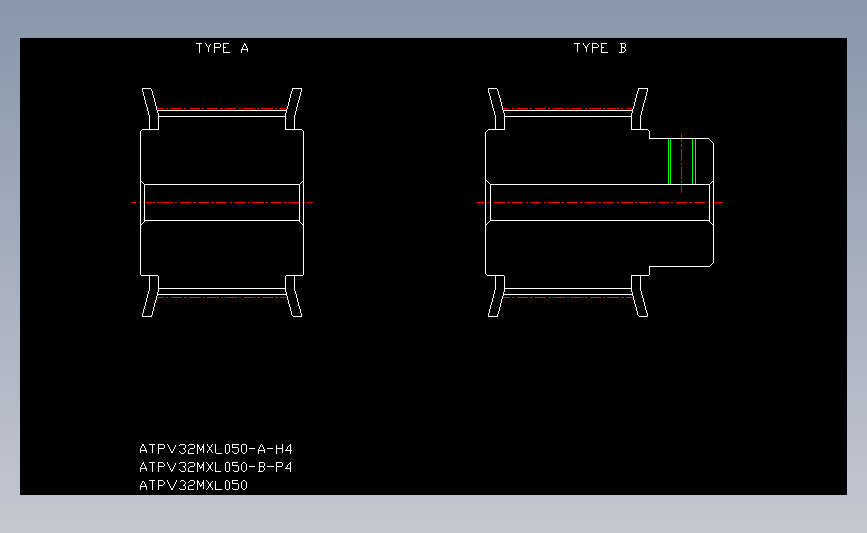Image resolution: width=867 pixels, height=533 pixels.
Task: Select the Type A pulley drawing
Action: (x=222, y=202)
